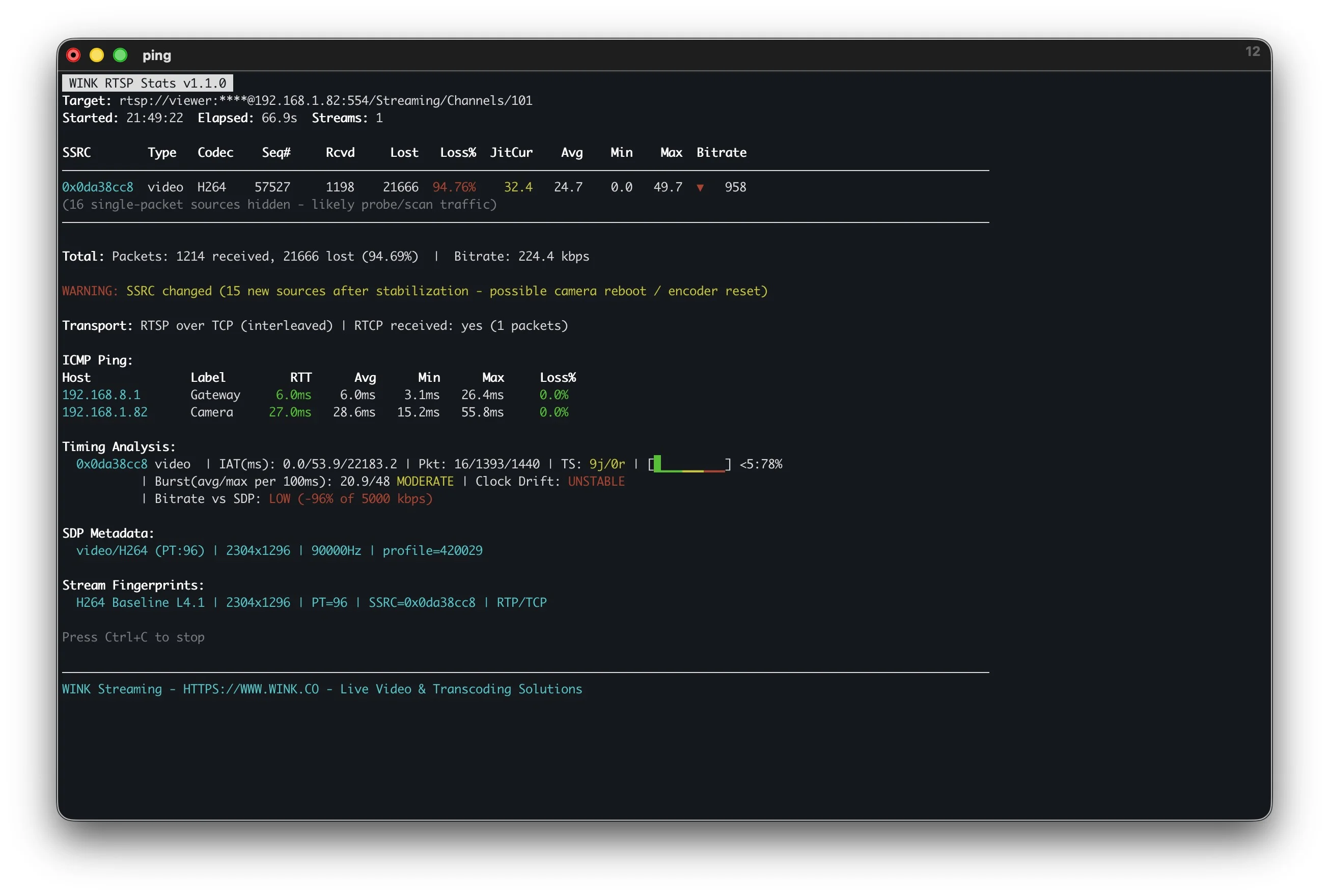This screenshot has width=1329, height=896.
Task: Select the ICMP Ping section heading
Action: pyautogui.click(x=97, y=360)
